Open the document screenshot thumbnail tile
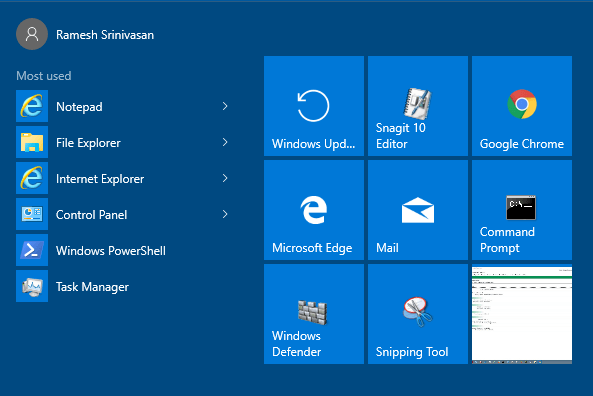 (x=522, y=314)
